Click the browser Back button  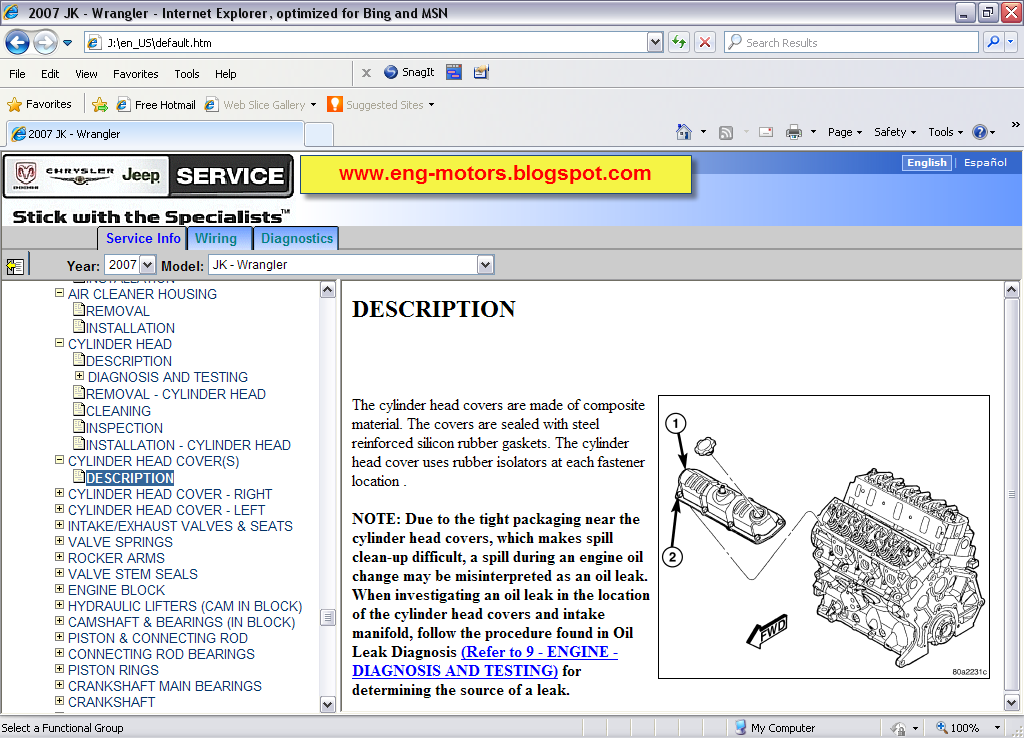[17, 42]
